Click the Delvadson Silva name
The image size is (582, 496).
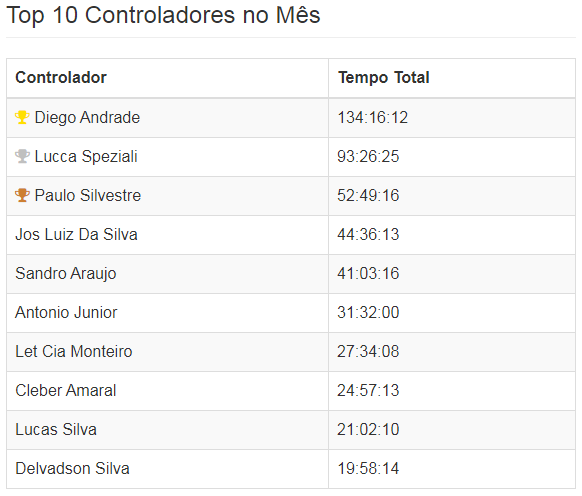point(72,468)
